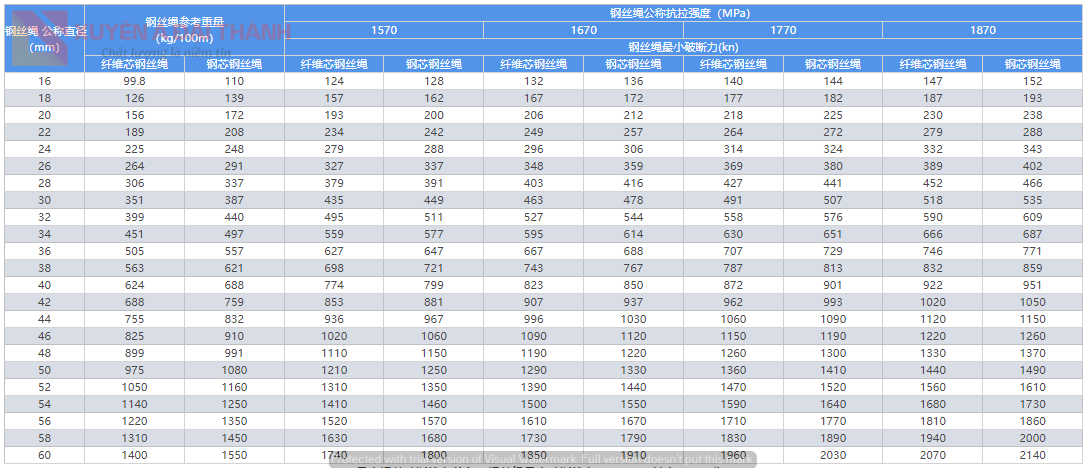The width and height of the screenshot is (1086, 468).
Task: Select the value 2070 in row 60
Action: 932,456
